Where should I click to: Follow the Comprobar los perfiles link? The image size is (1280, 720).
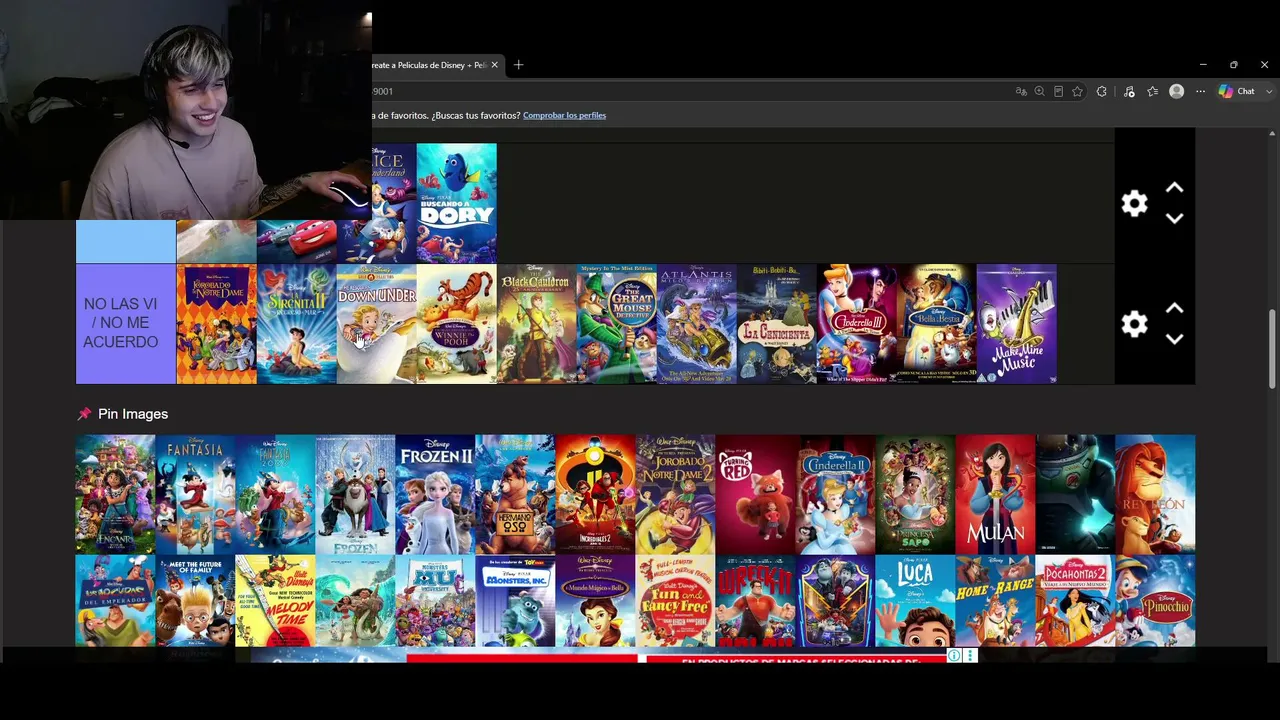[x=564, y=115]
